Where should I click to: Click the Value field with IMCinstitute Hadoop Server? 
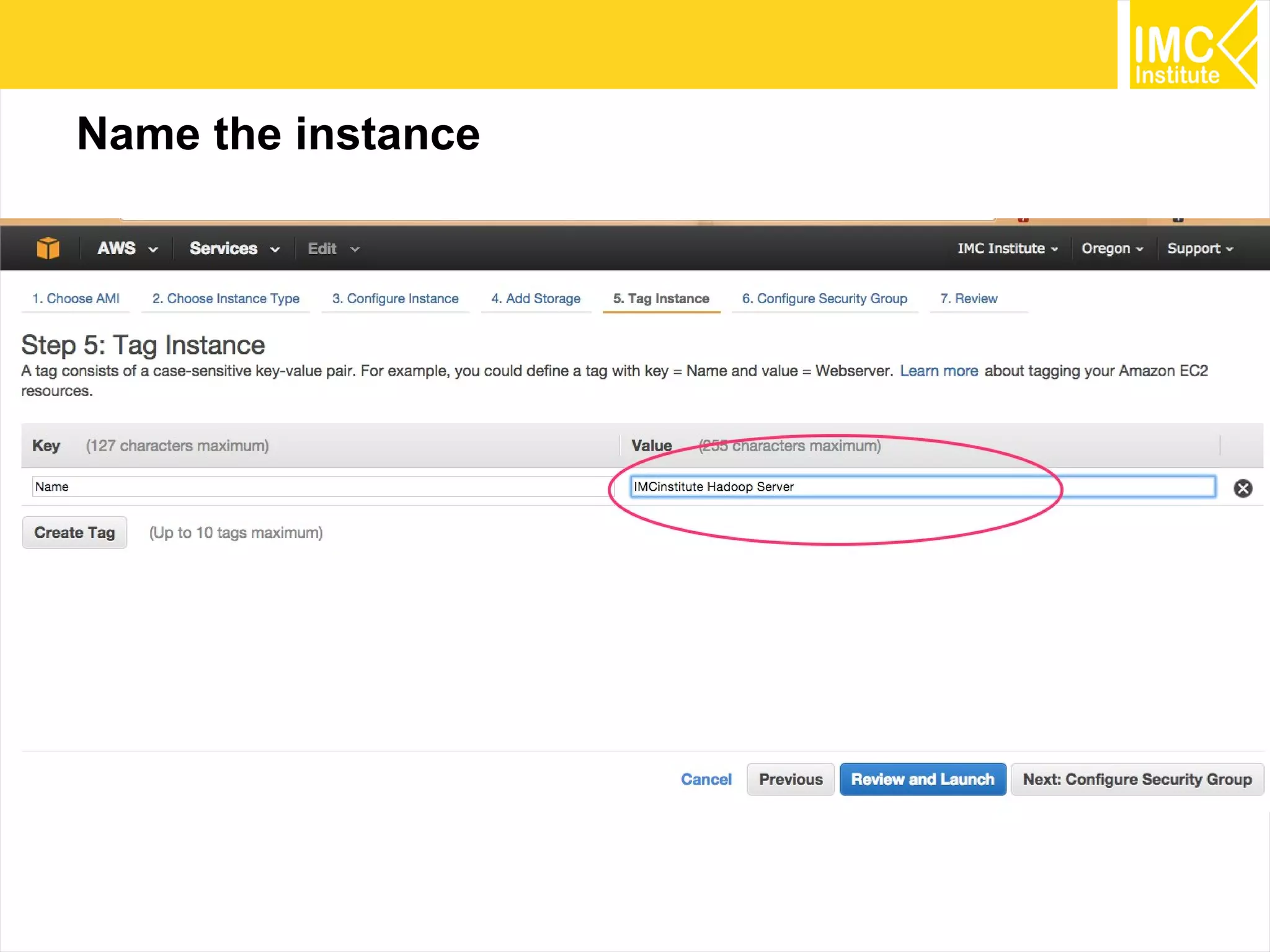(x=921, y=487)
